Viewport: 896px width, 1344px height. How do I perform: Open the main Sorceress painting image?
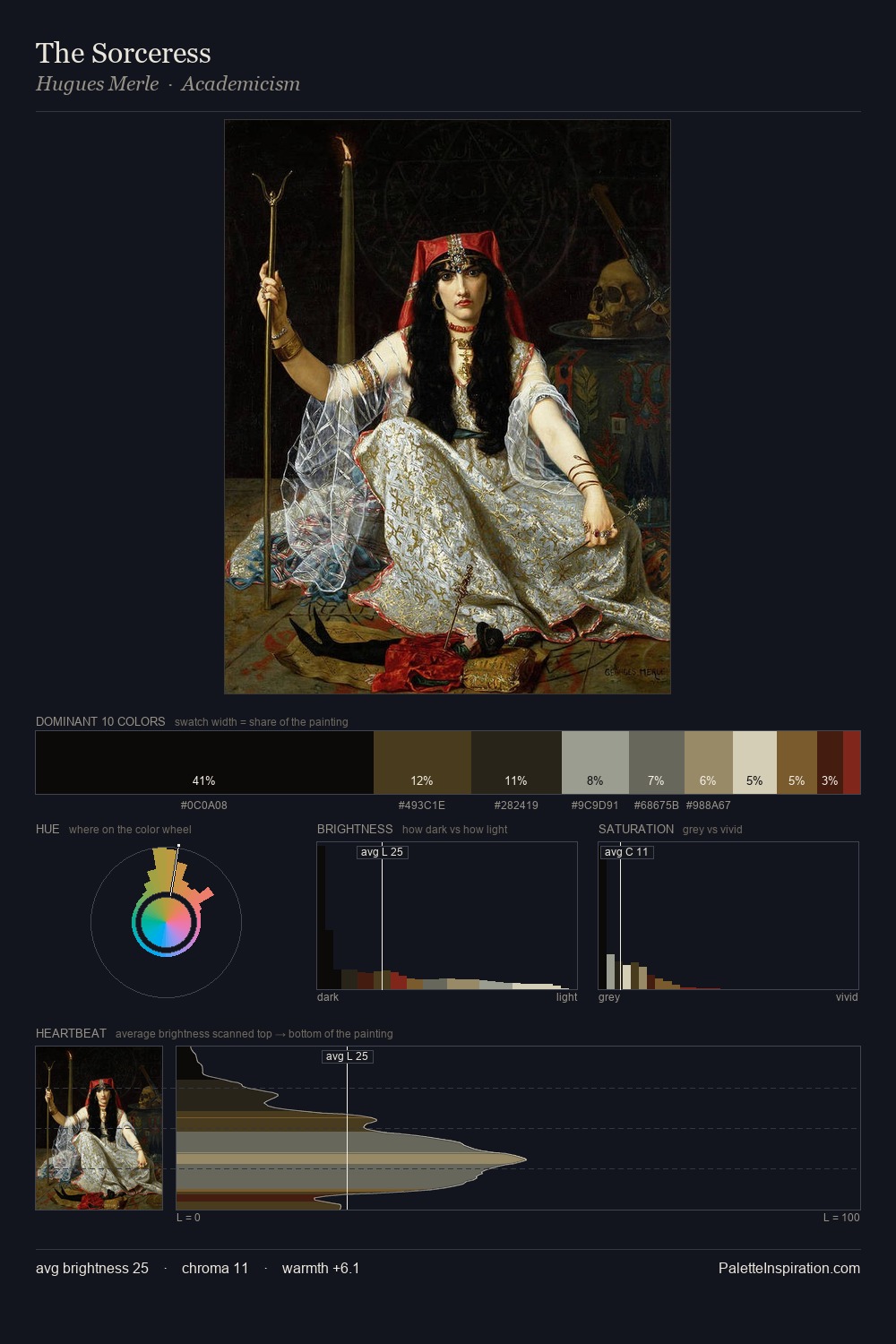point(447,407)
